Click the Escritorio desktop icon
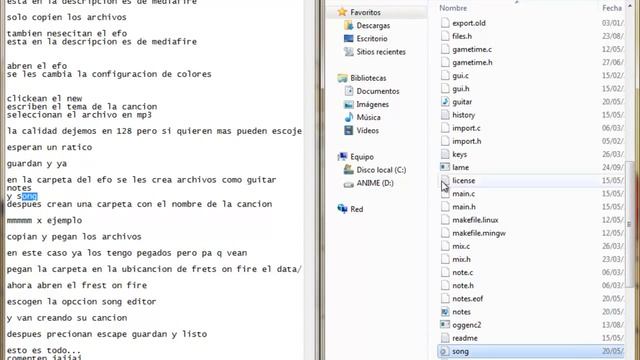 [x=349, y=38]
